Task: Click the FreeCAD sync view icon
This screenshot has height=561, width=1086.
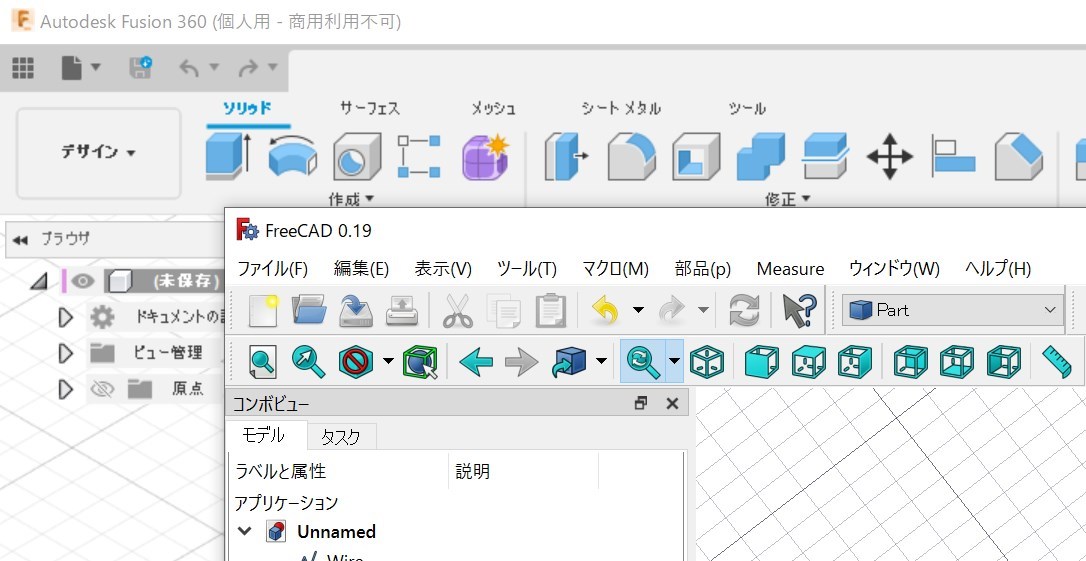Action: (x=643, y=362)
